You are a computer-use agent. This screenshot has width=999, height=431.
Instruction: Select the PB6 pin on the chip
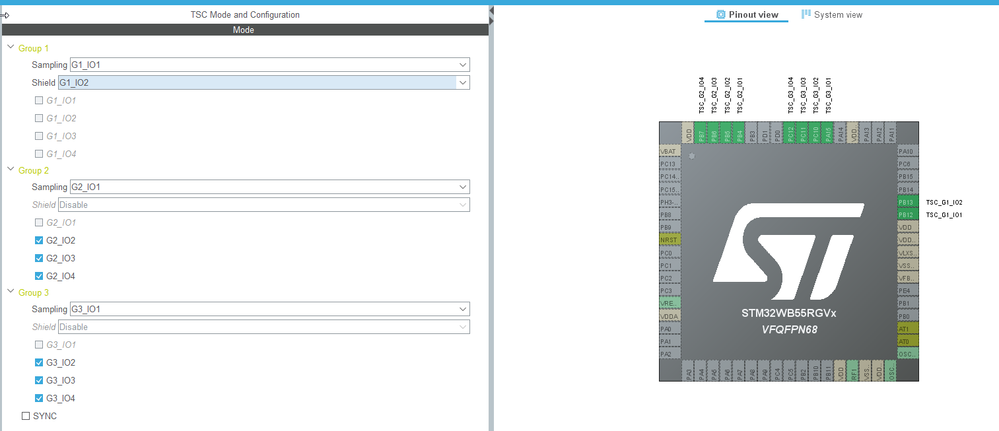(714, 133)
